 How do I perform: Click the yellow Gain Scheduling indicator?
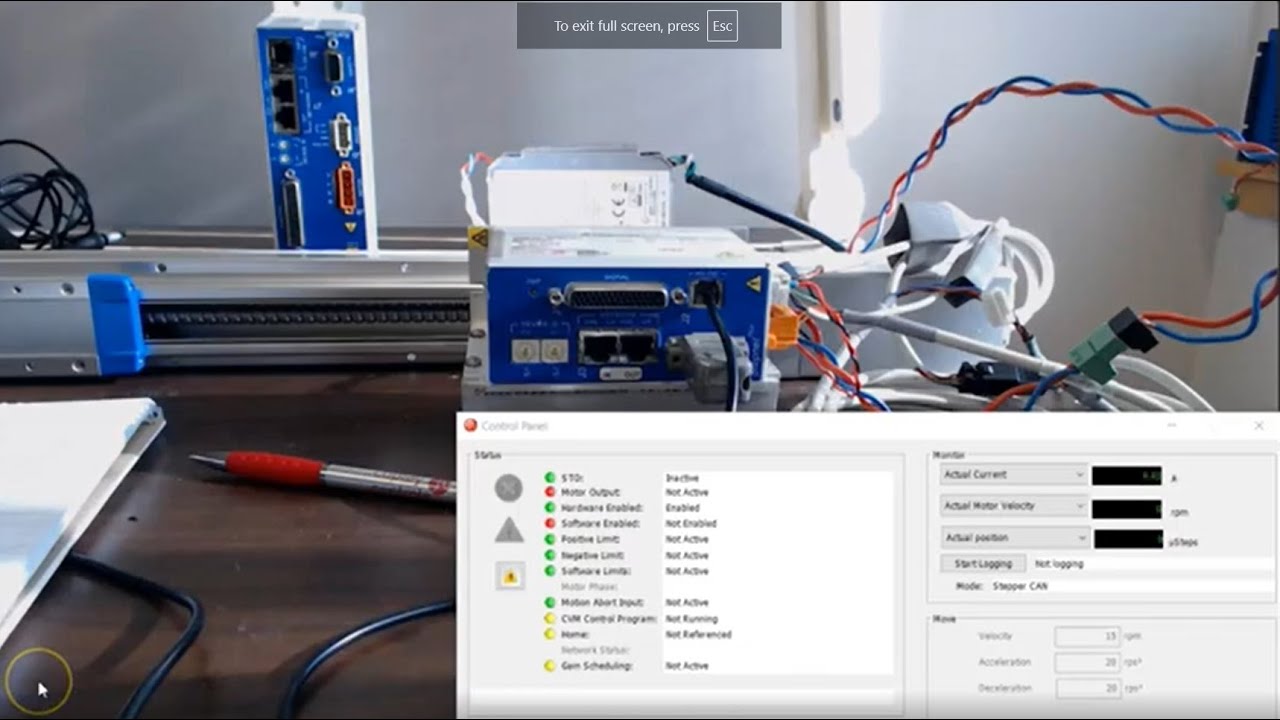tap(550, 666)
